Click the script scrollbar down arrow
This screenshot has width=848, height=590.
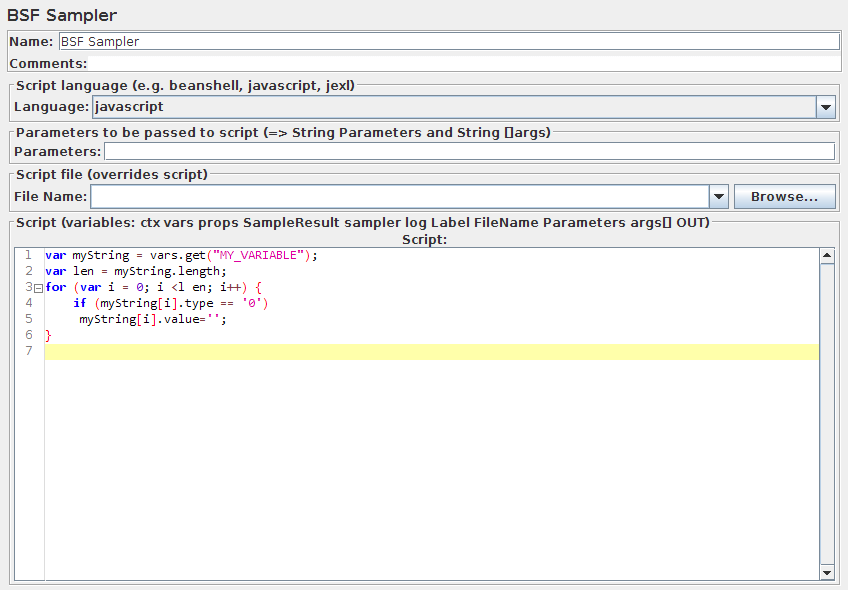pos(826,573)
